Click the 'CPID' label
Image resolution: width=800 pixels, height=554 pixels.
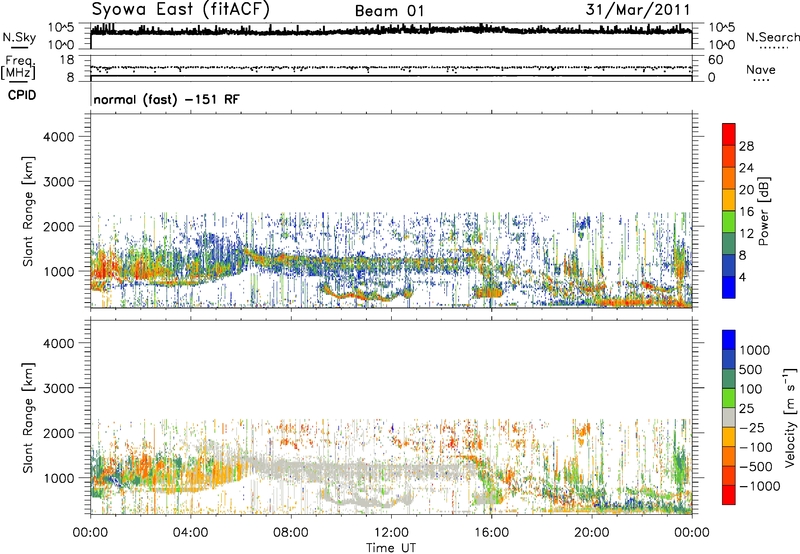(x=22, y=95)
